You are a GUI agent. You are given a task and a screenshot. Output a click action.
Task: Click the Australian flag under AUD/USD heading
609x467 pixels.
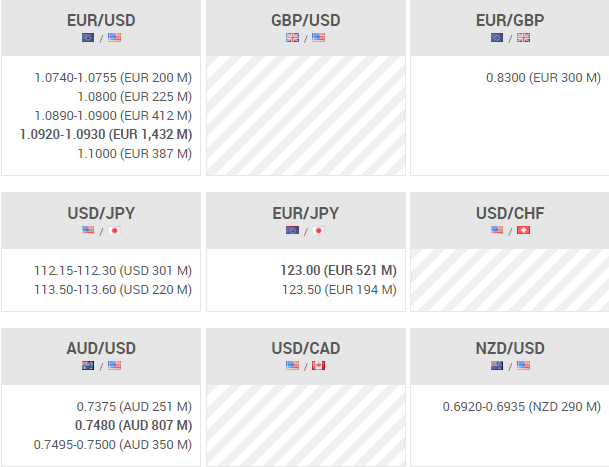click(88, 366)
